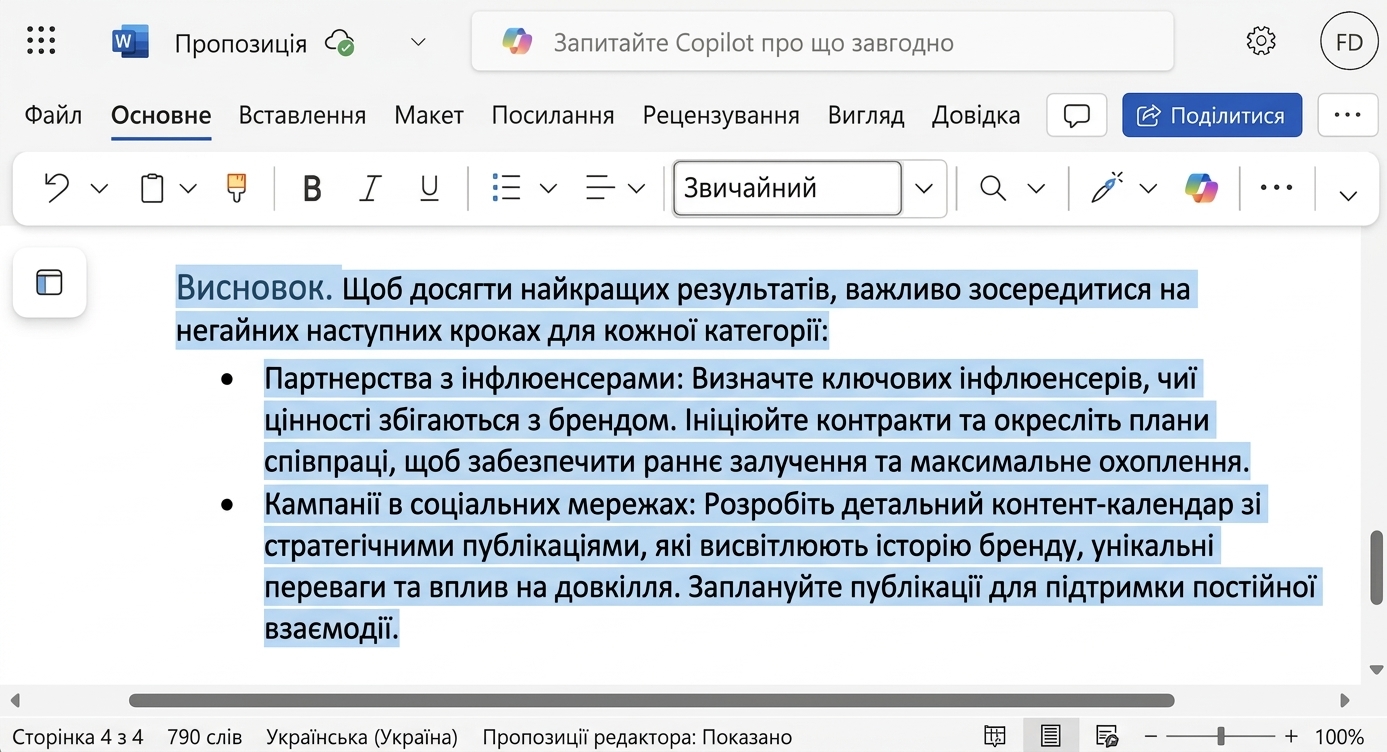The image size is (1387, 752).
Task: Click the scroll down arrow
Action: click(x=1376, y=669)
